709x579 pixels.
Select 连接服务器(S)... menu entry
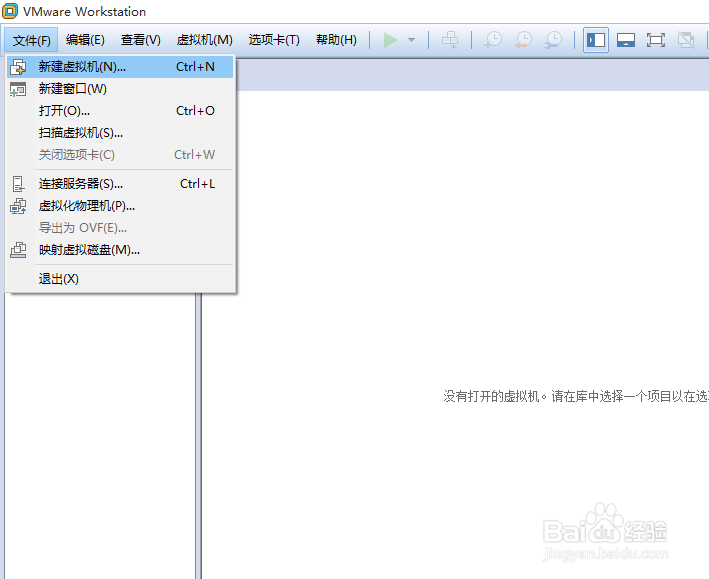pos(120,184)
